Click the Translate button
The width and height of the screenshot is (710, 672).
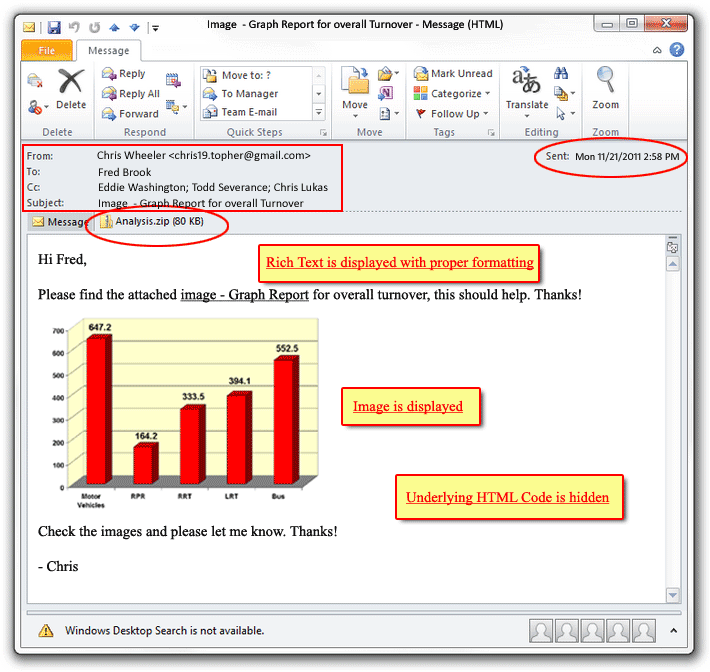click(527, 92)
